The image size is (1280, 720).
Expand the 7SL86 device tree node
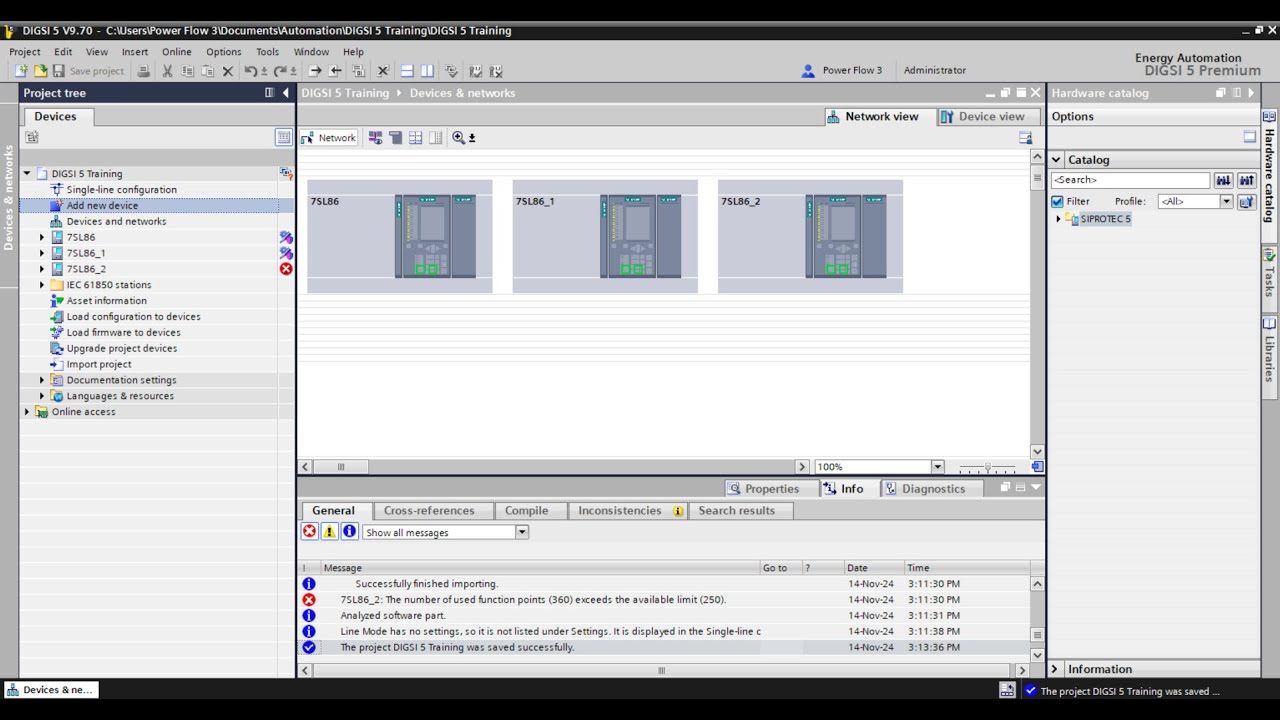(42, 238)
